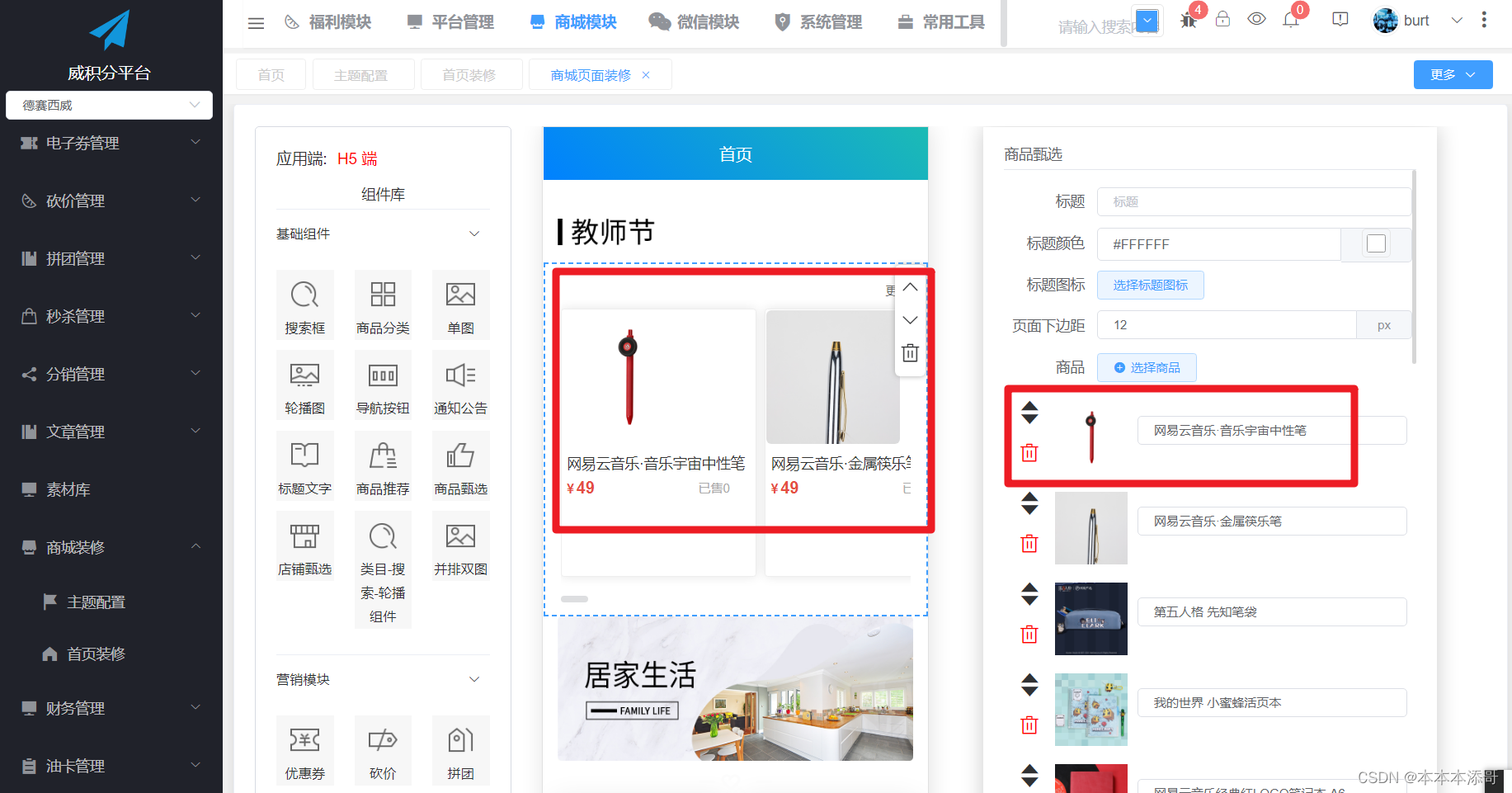The image size is (1512, 793).
Task: Expand 拼团管理 in sidebar
Action: tap(111, 258)
